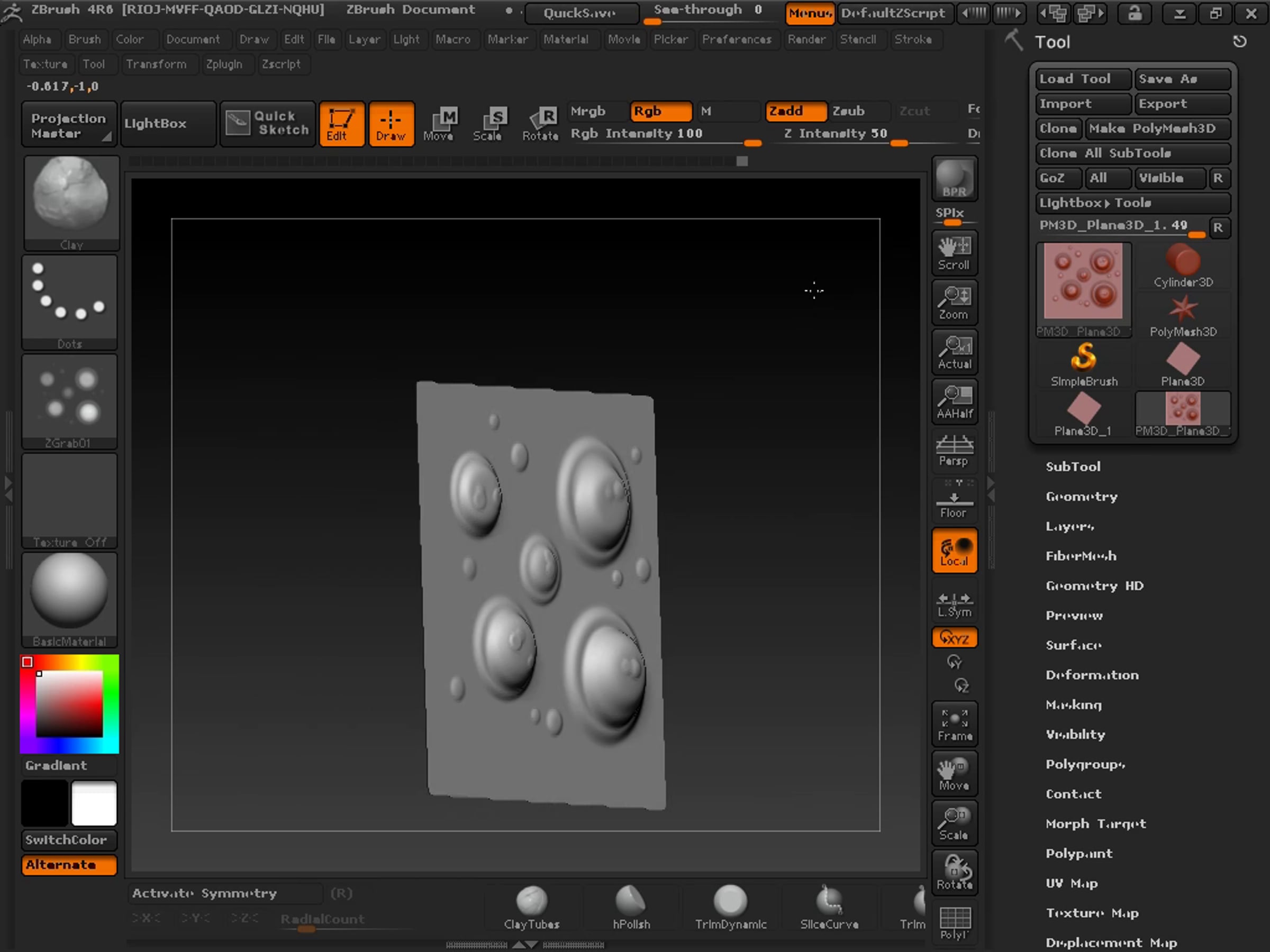Image resolution: width=1270 pixels, height=952 pixels.
Task: Open the Stroke menu
Action: pyautogui.click(x=913, y=40)
